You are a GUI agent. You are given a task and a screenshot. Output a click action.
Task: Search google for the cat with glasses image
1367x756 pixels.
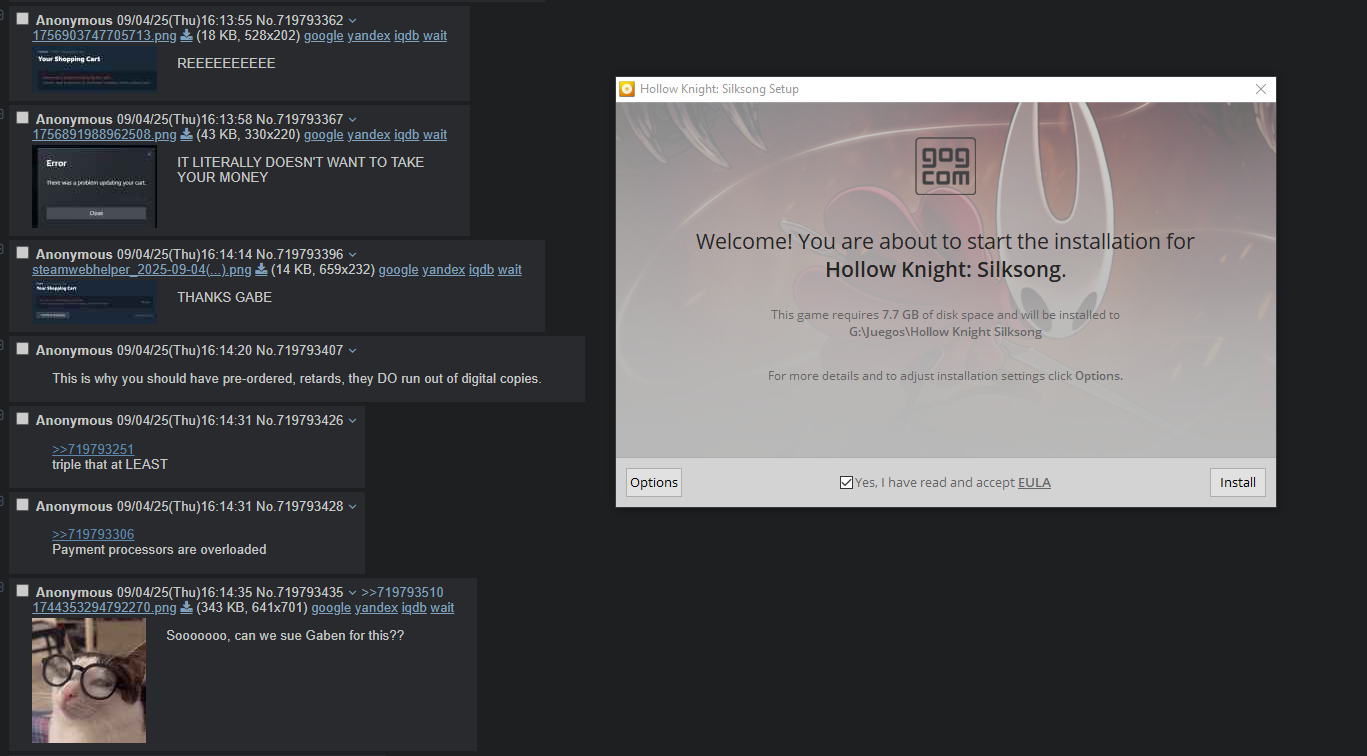coord(331,608)
